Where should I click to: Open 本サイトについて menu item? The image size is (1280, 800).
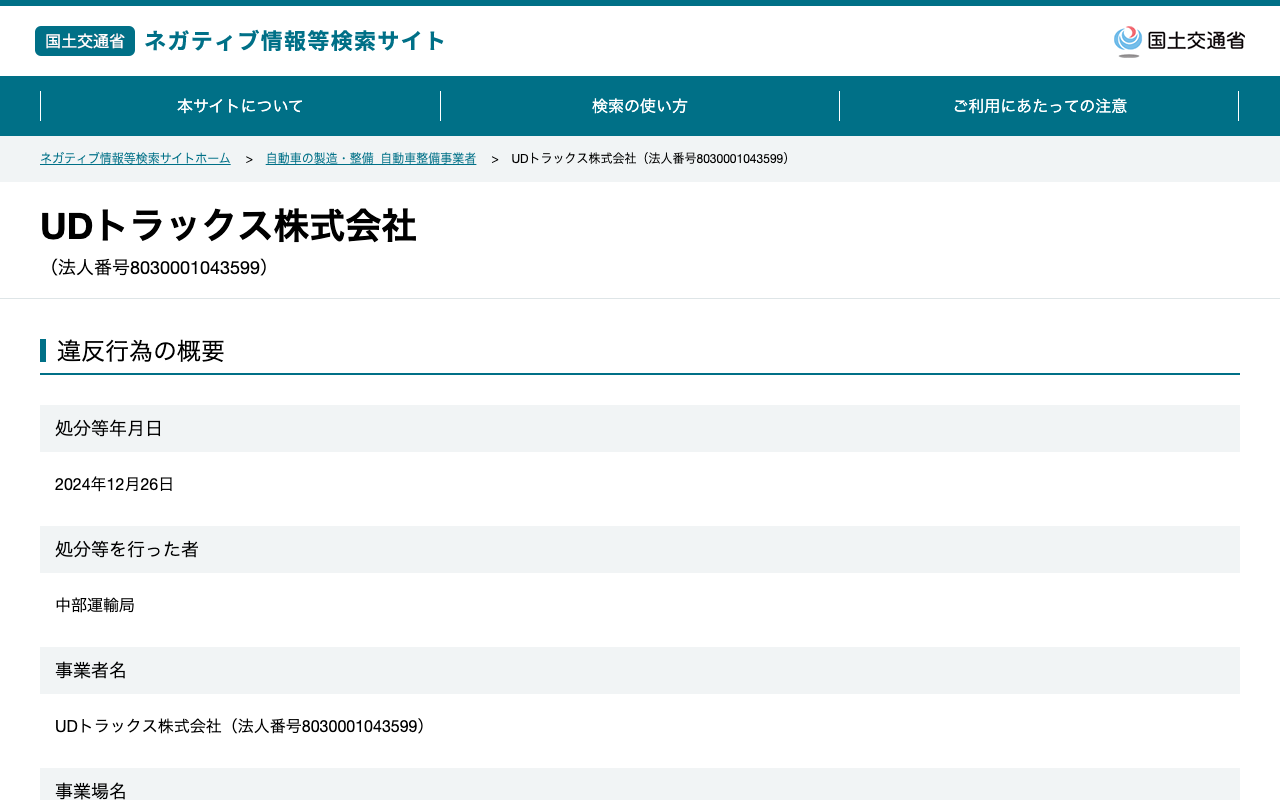pyautogui.click(x=240, y=106)
